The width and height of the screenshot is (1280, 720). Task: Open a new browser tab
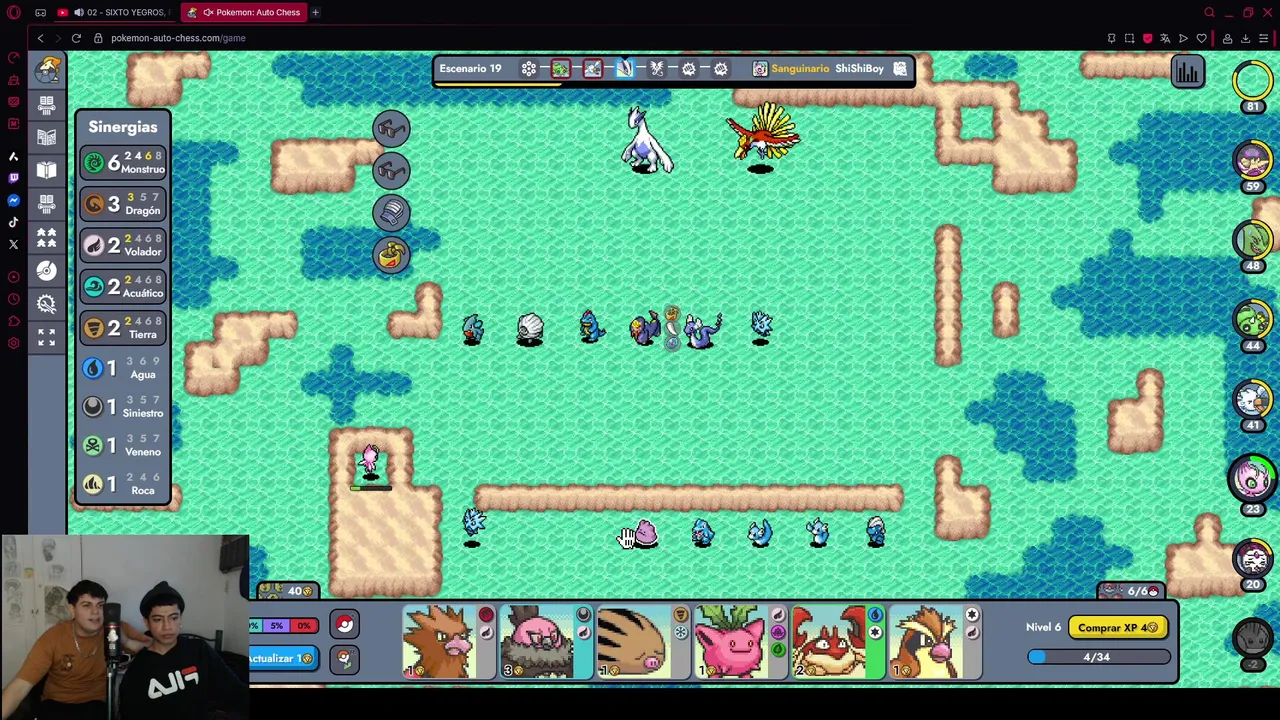coord(315,12)
